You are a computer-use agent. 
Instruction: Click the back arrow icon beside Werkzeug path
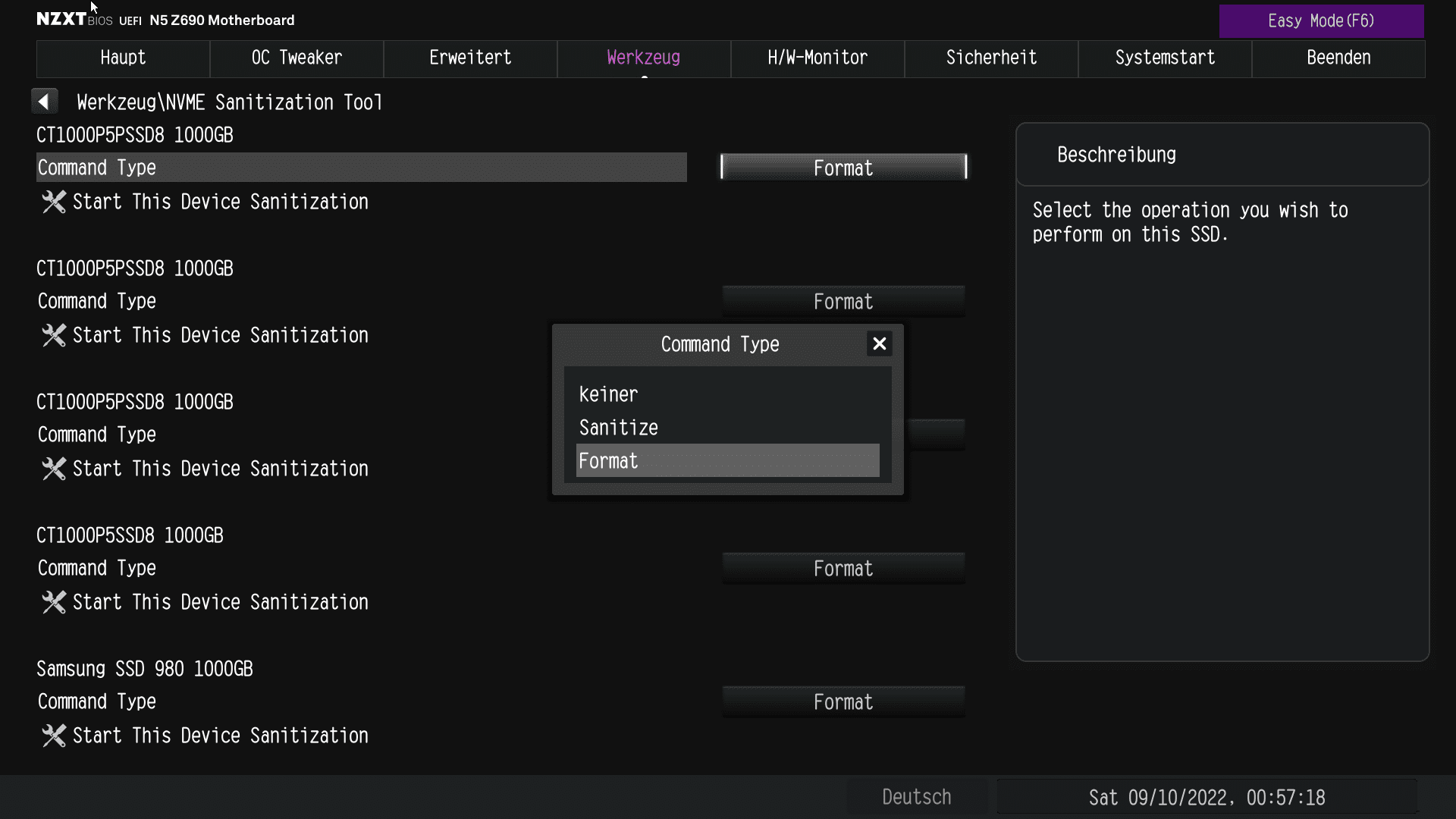coord(44,102)
